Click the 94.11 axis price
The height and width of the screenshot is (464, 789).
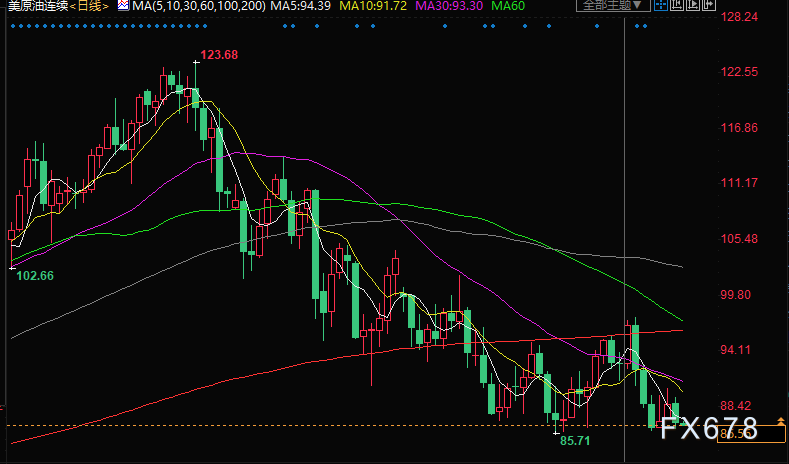coord(735,350)
